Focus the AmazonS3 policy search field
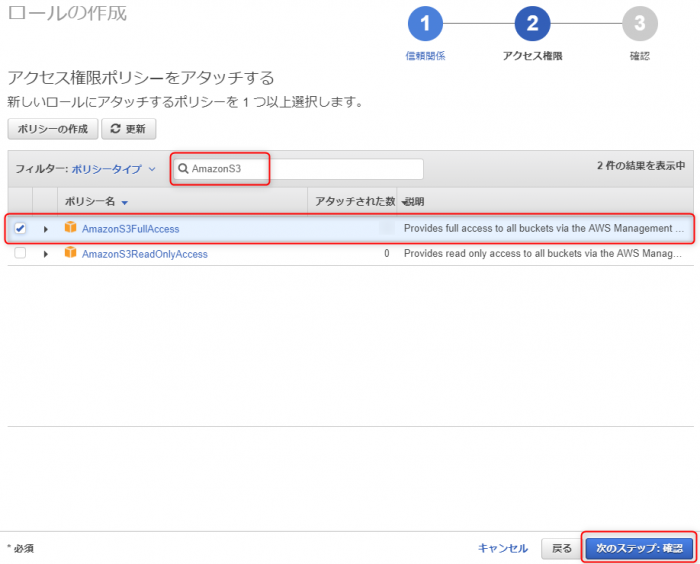Screen dimensions: 700x564 pos(298,169)
